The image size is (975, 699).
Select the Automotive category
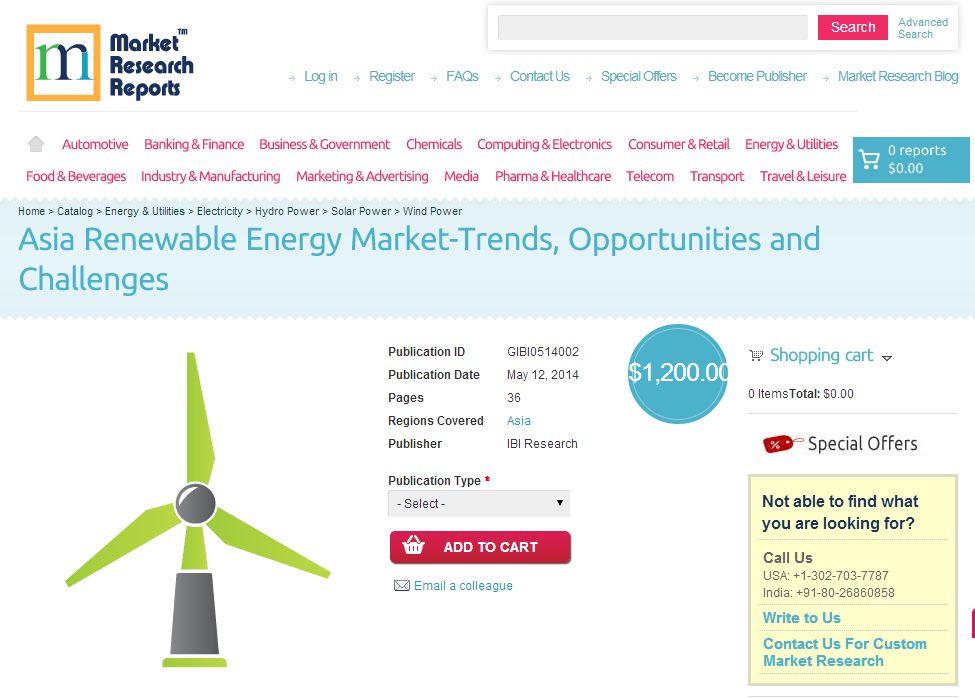pos(95,144)
